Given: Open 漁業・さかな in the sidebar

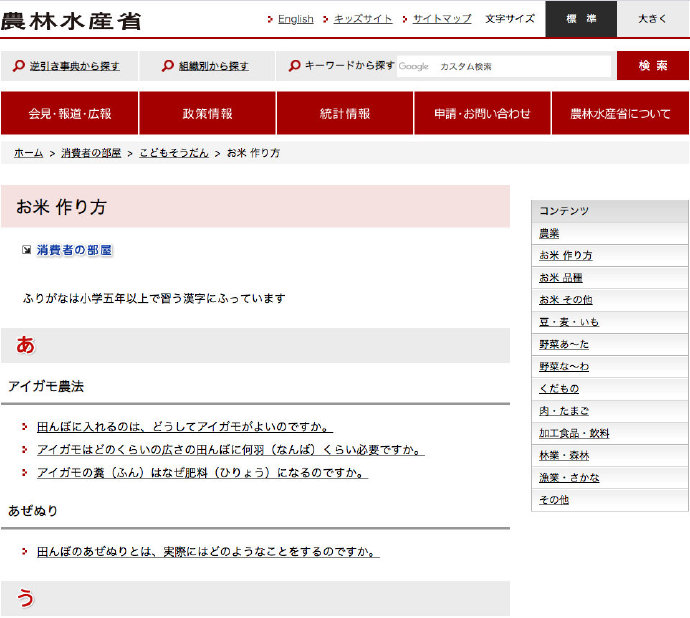Looking at the screenshot, I should click(569, 478).
